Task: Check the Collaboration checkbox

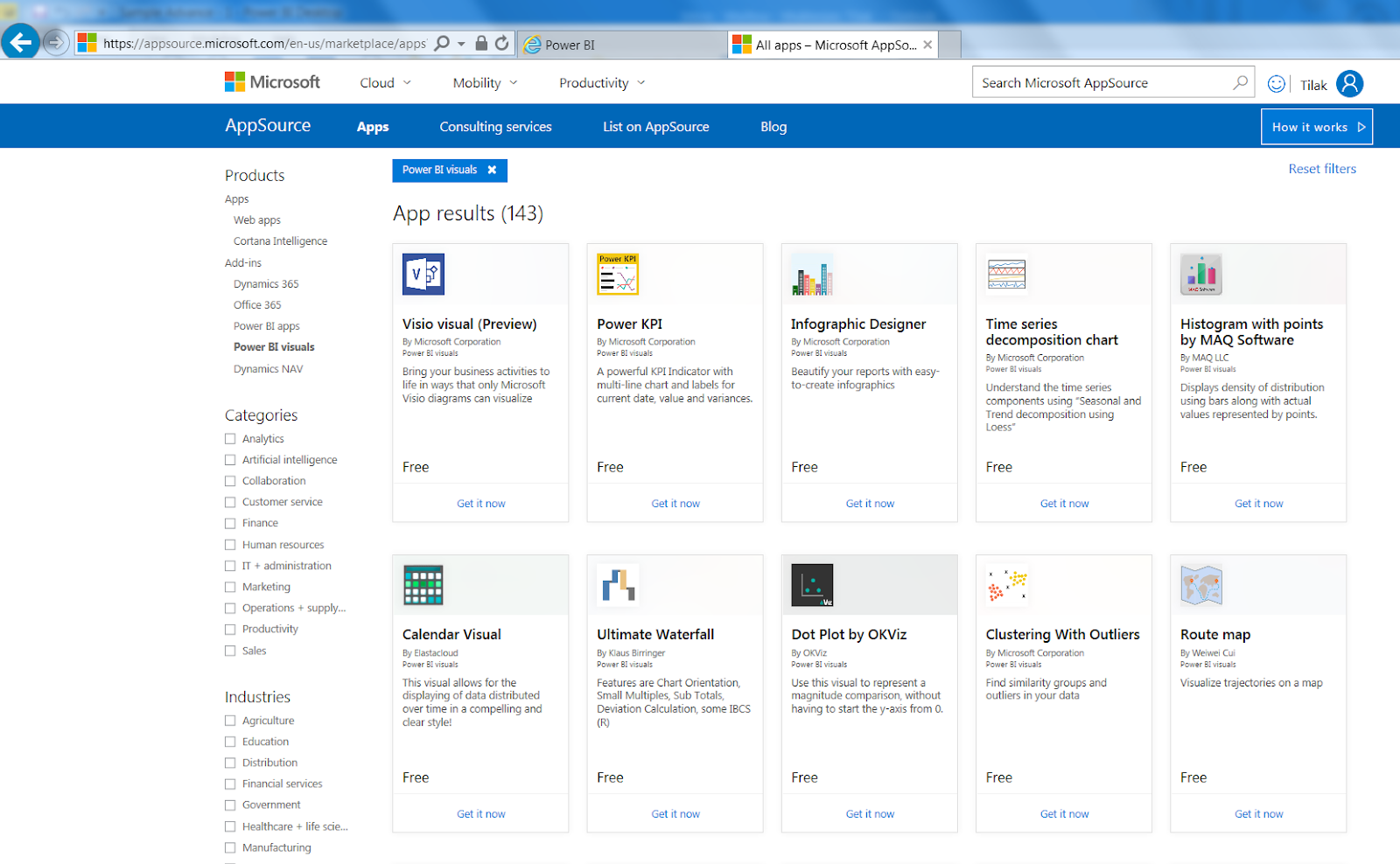Action: [x=230, y=481]
